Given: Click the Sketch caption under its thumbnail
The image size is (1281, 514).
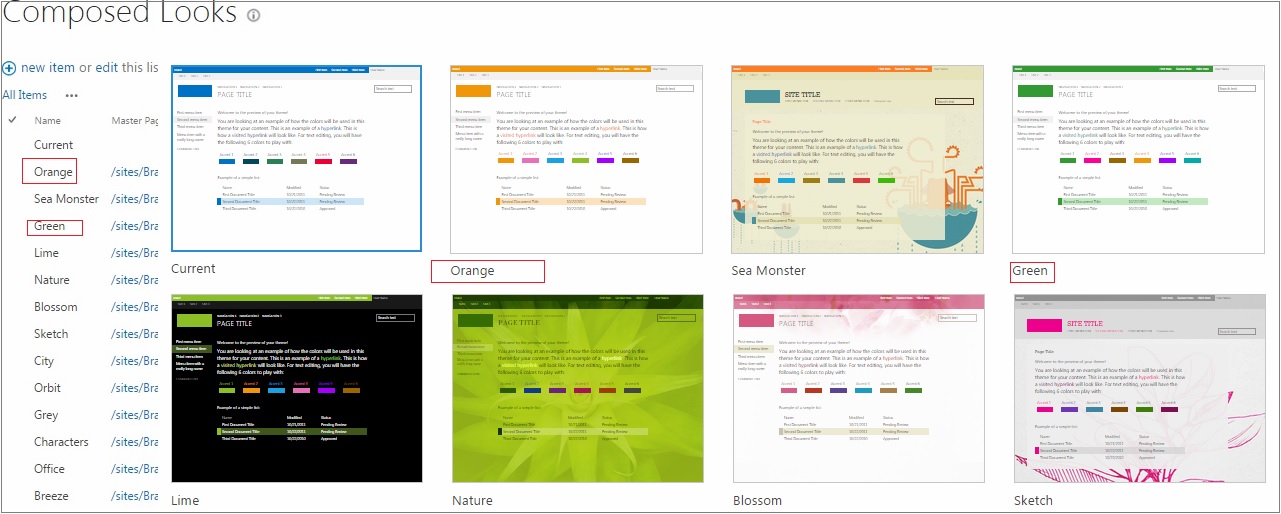Looking at the screenshot, I should pos(1033,500).
